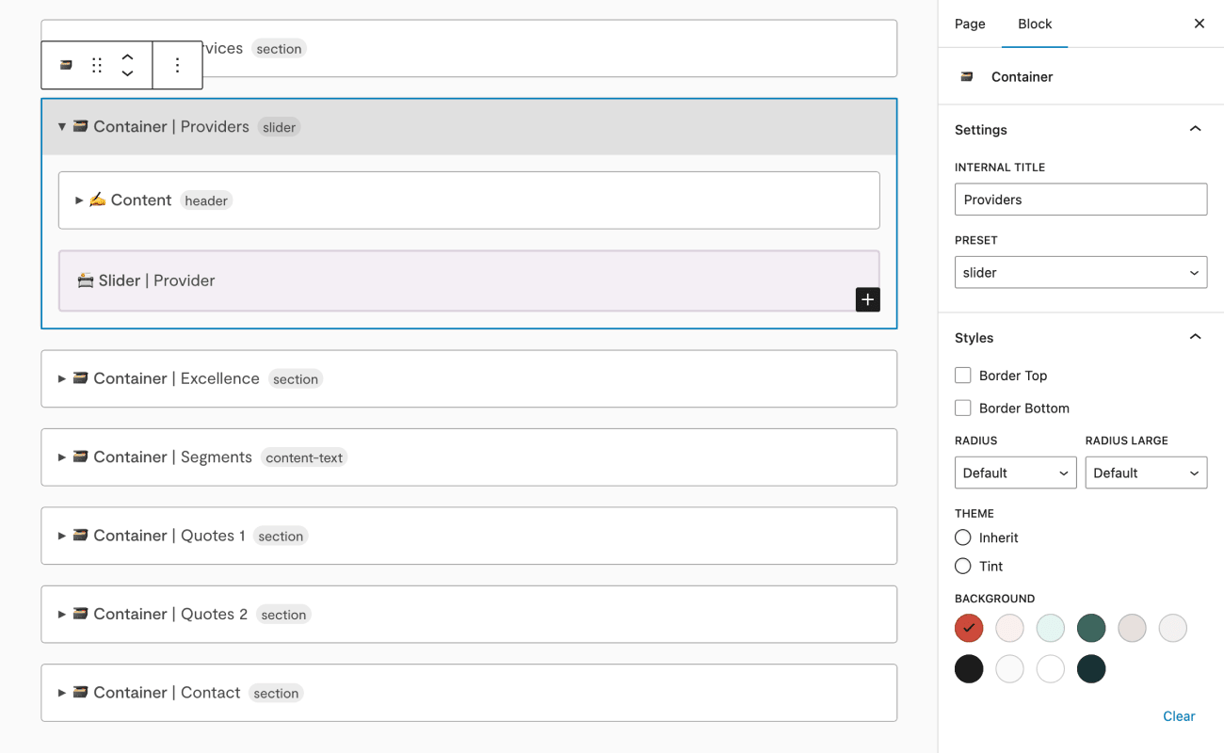
Task: Enable the Border Top checkbox
Action: (963, 376)
